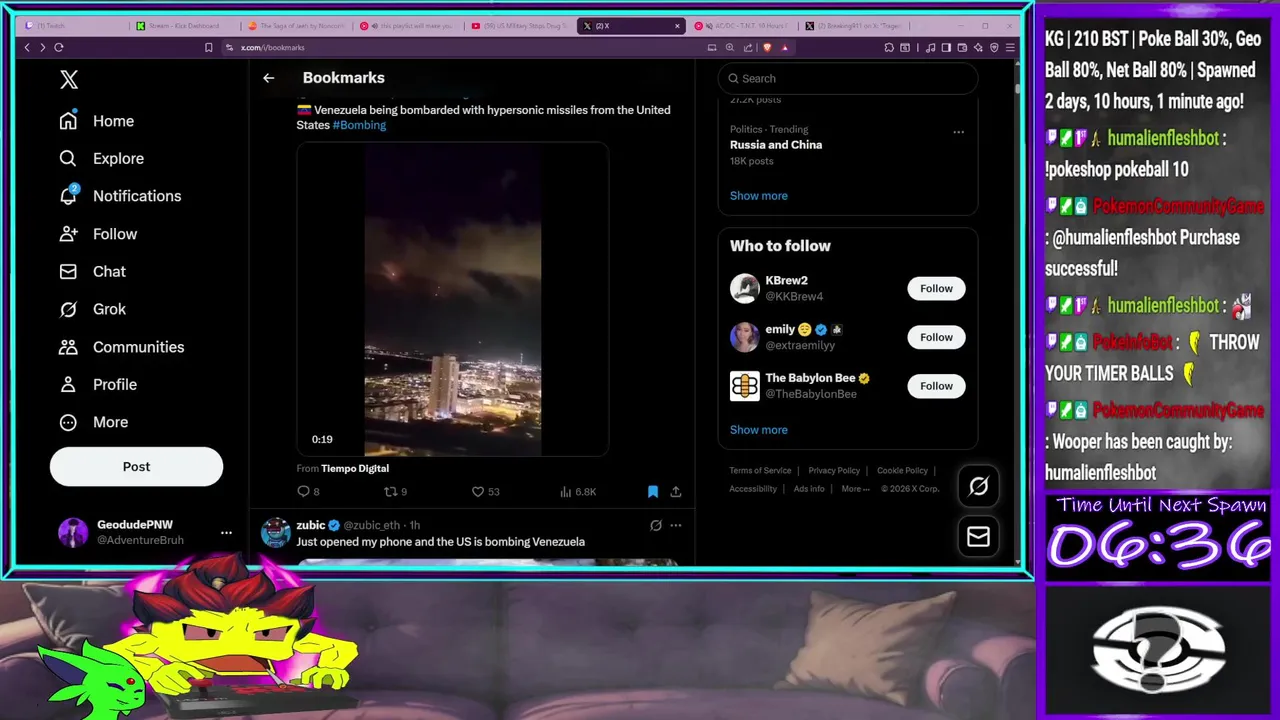Click the Post button
Viewport: 1280px width, 720px height.
pyautogui.click(x=136, y=467)
